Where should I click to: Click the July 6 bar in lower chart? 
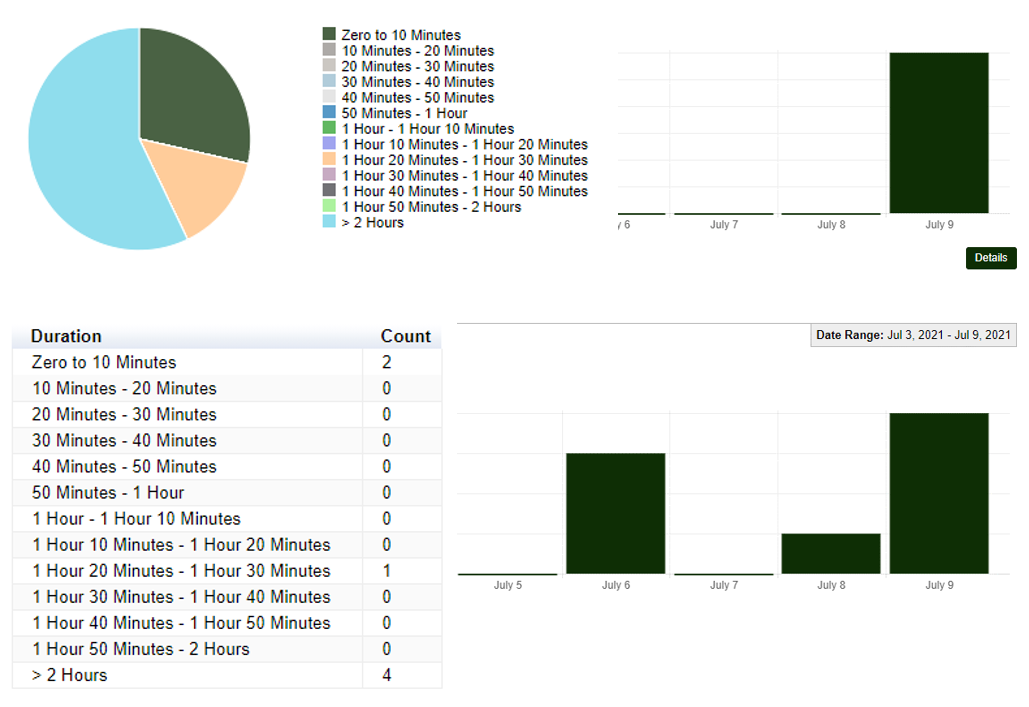pos(615,513)
